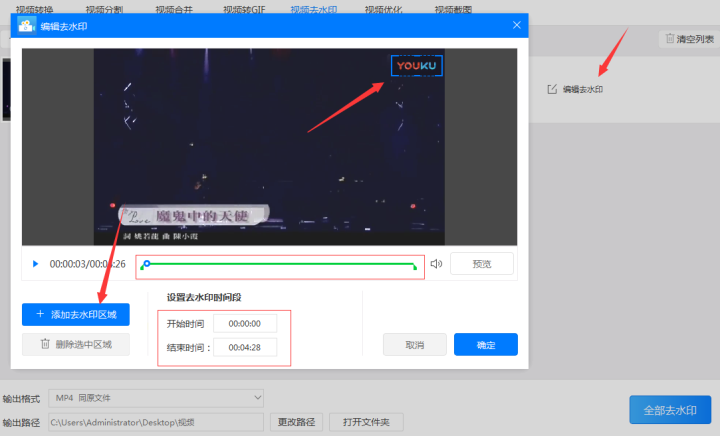
Task: Click inside the 结束时间 end time field
Action: (x=245, y=347)
